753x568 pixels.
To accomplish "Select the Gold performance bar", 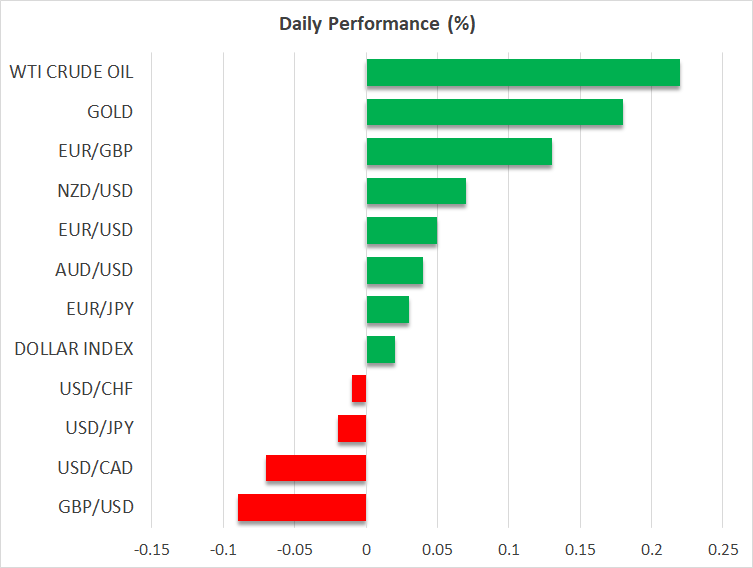I will click(x=495, y=112).
